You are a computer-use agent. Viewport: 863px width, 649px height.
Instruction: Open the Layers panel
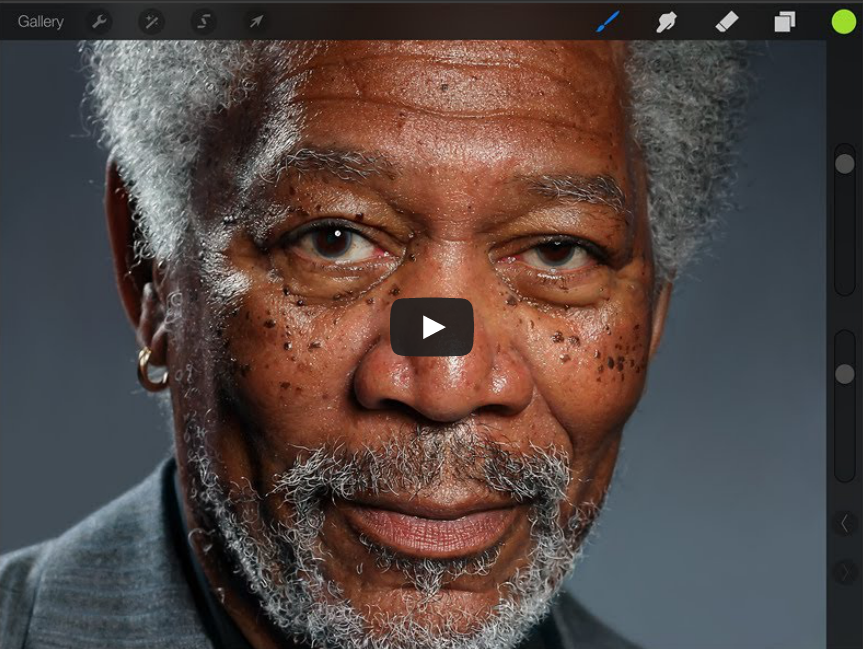[785, 21]
